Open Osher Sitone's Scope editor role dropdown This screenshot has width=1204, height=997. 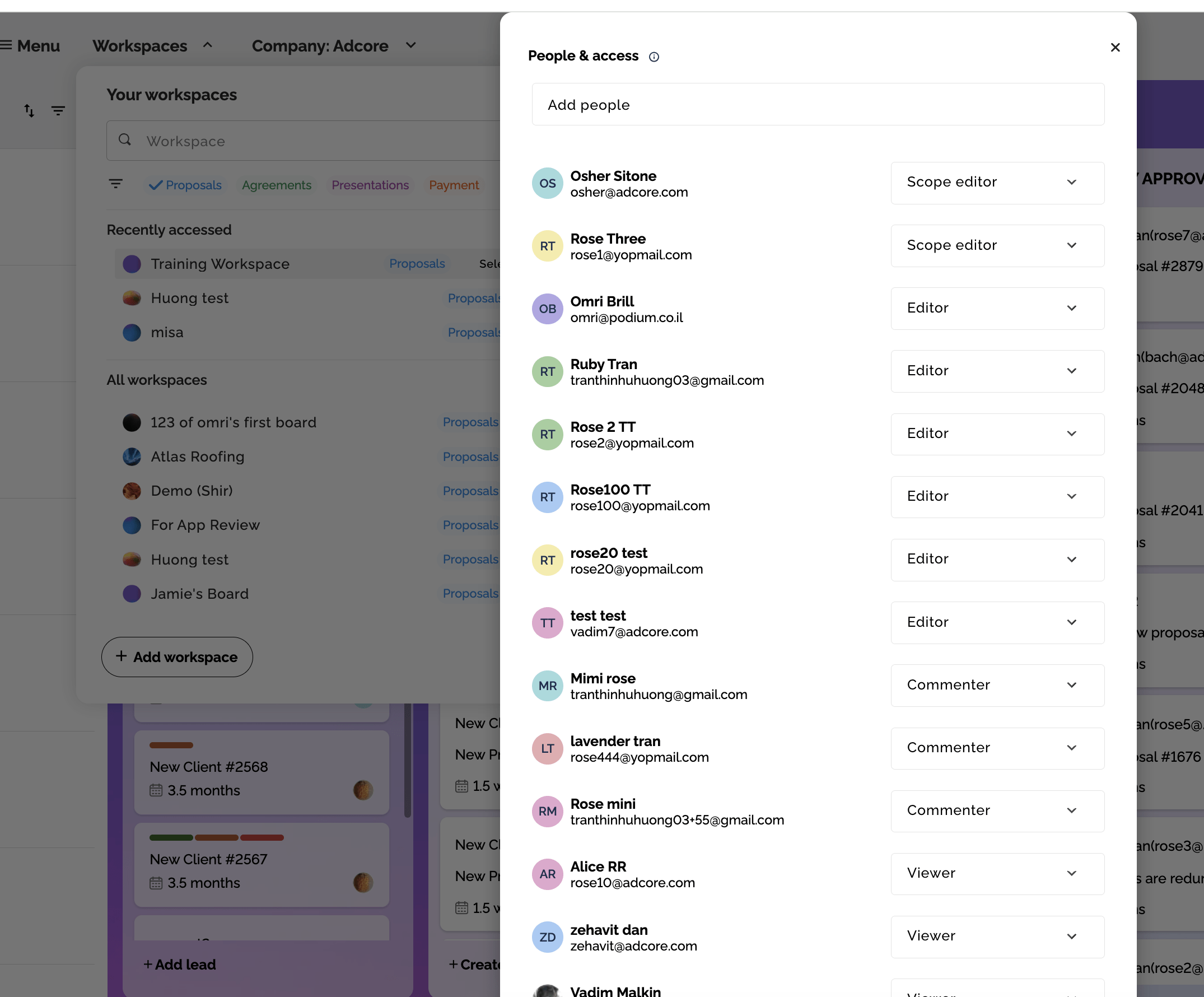997,183
